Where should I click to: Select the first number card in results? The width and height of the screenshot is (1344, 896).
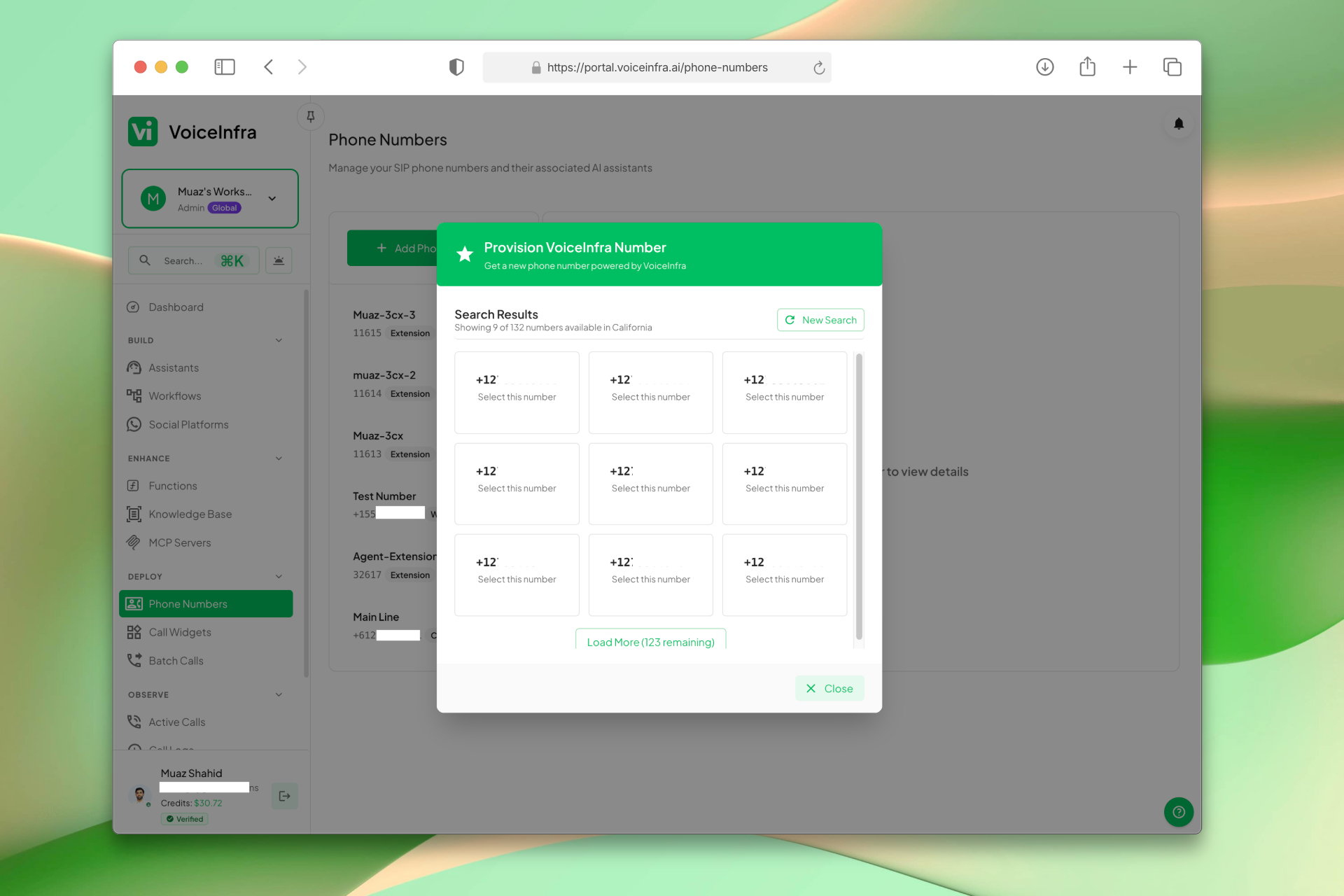coord(517,393)
